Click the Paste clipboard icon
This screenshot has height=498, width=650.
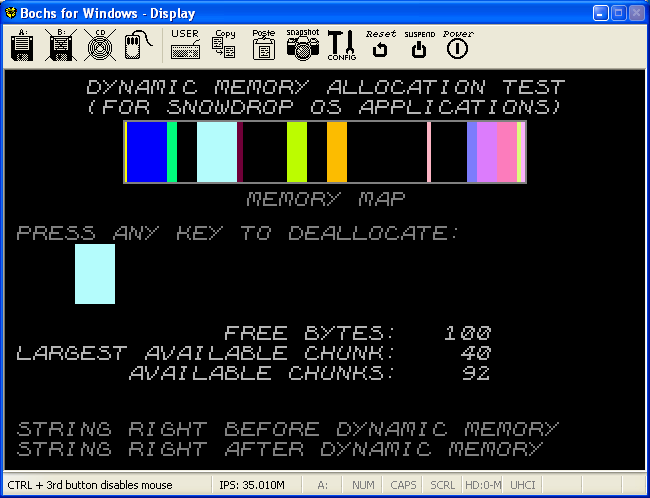(264, 45)
